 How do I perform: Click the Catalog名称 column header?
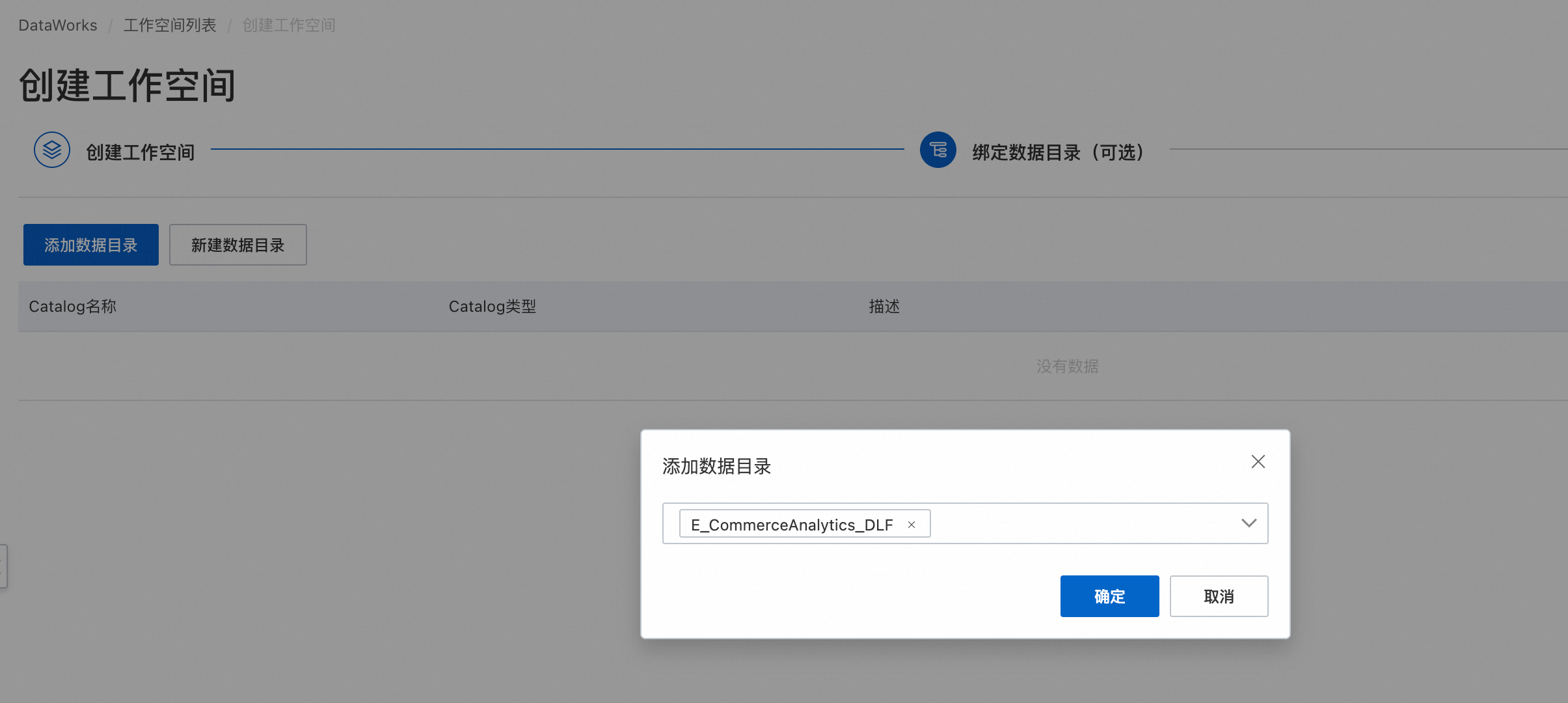point(73,307)
